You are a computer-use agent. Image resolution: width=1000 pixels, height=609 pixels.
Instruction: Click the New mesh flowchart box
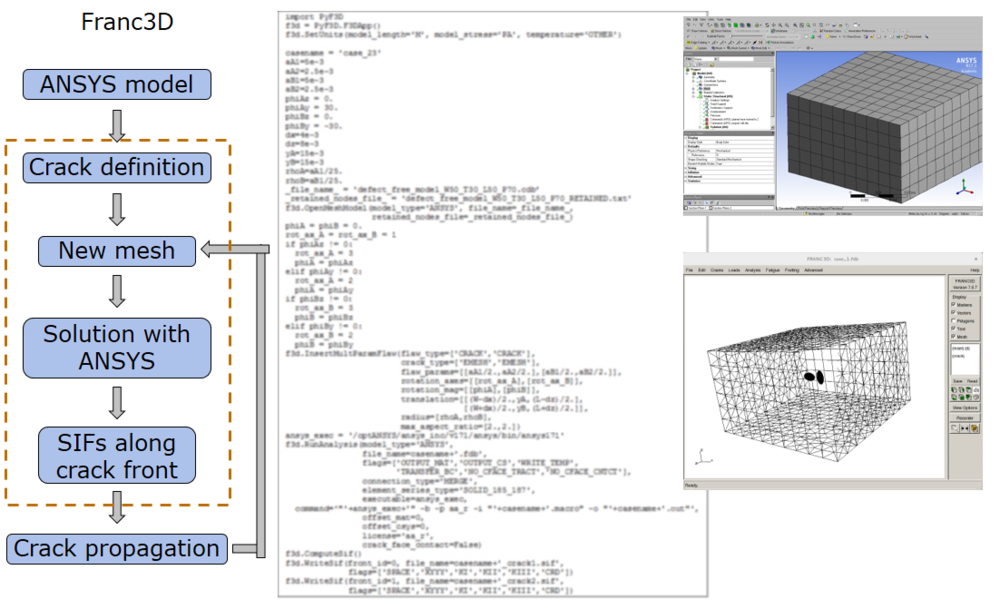(117, 251)
